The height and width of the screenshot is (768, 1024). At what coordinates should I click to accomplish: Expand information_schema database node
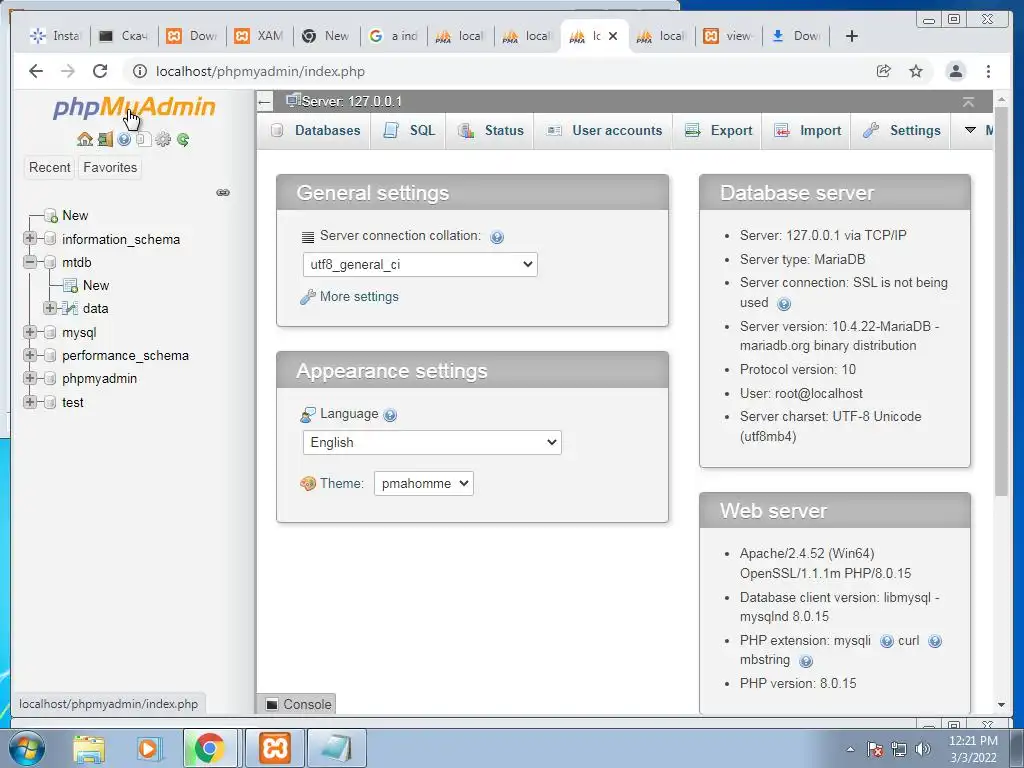pyautogui.click(x=29, y=238)
